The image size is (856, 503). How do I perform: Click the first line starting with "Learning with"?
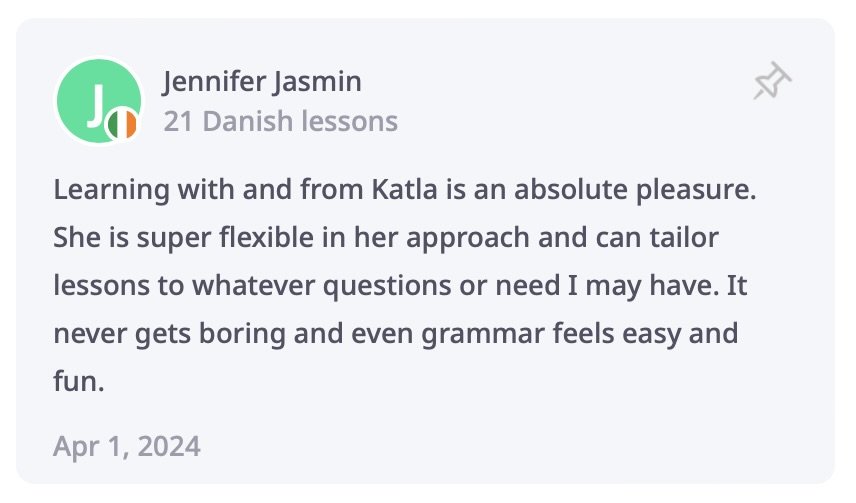(405, 190)
